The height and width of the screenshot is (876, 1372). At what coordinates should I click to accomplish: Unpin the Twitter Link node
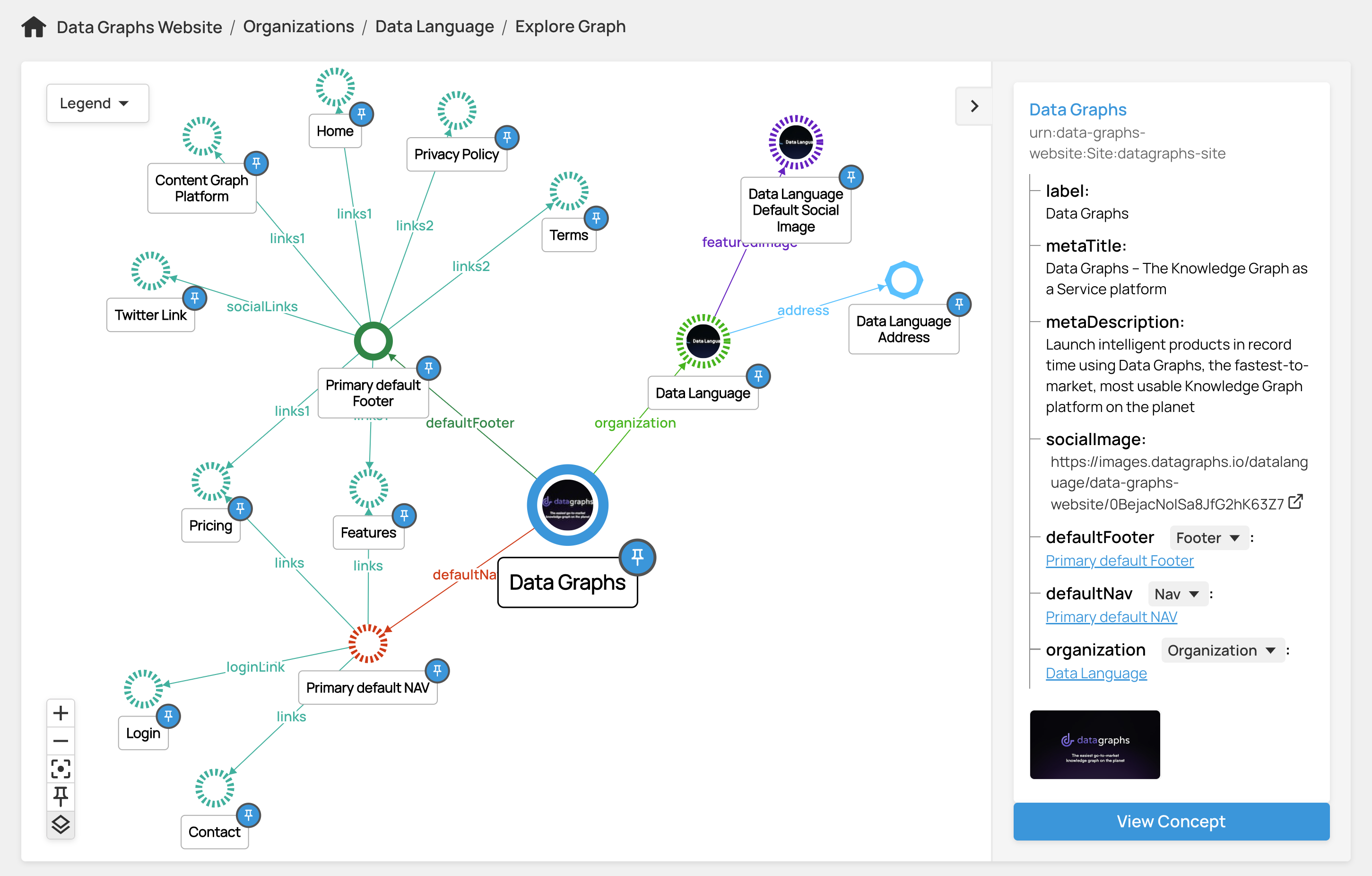(194, 298)
